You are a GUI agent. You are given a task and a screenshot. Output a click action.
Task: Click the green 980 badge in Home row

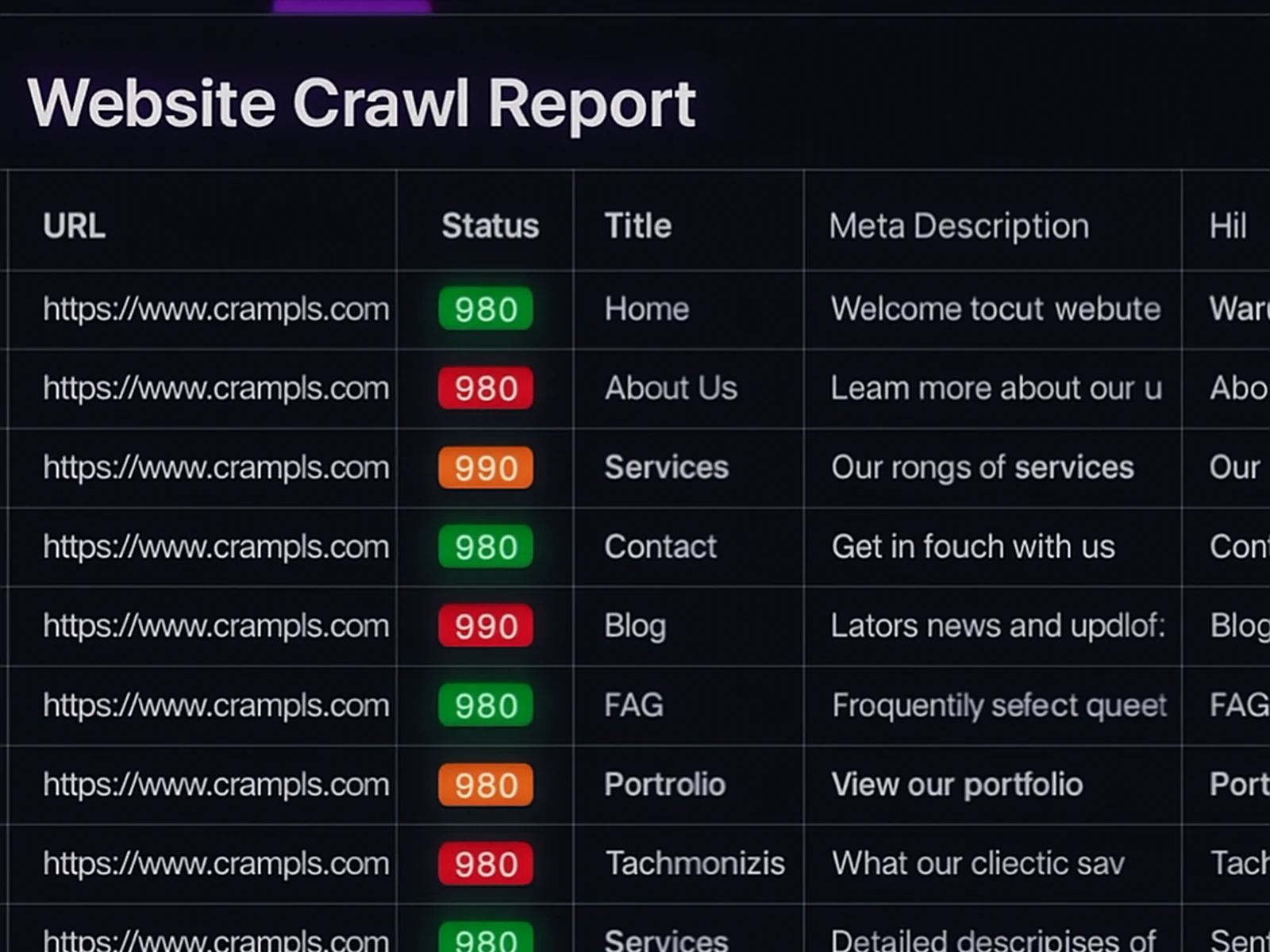[x=486, y=309]
